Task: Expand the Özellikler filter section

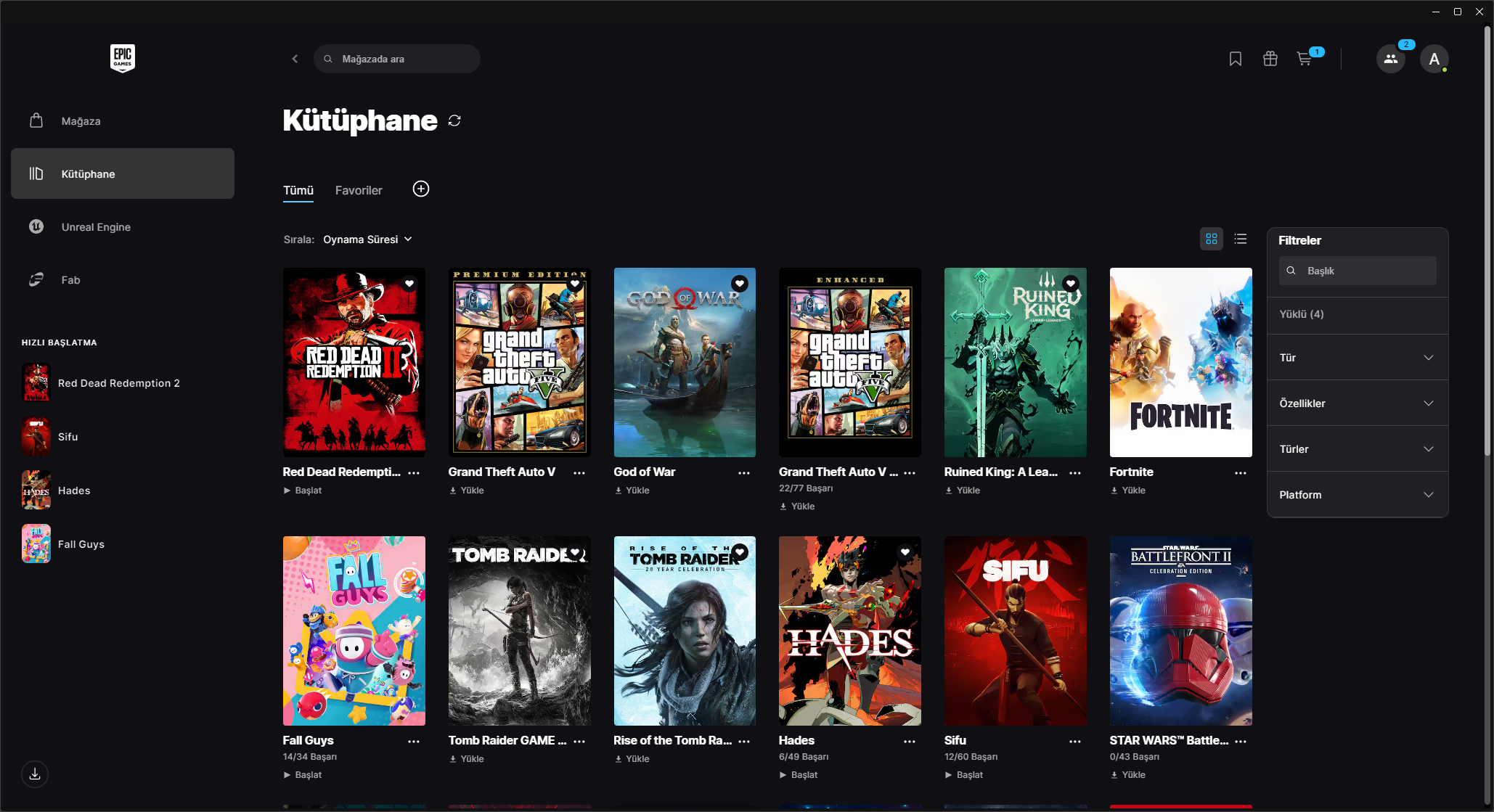Action: (1358, 403)
